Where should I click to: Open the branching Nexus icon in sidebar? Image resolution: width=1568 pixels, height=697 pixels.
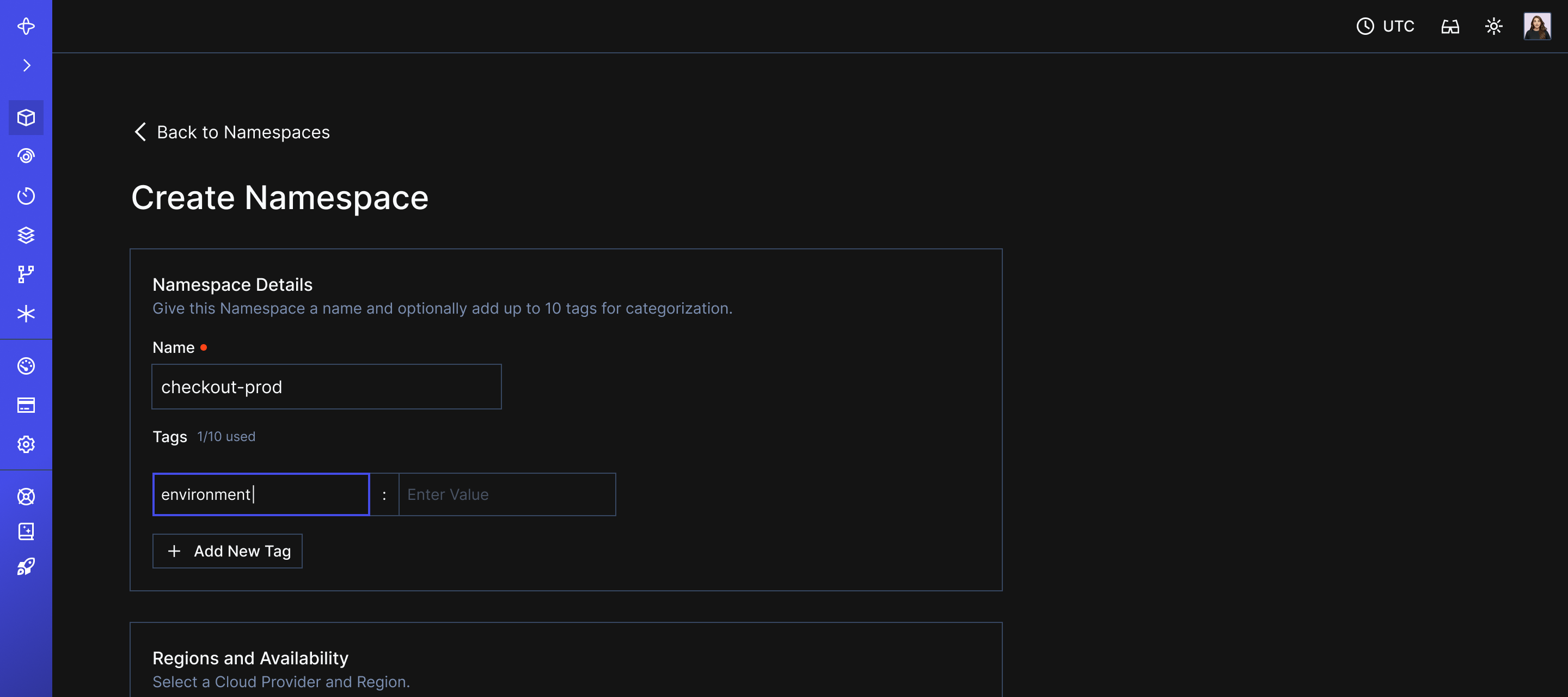point(26,274)
